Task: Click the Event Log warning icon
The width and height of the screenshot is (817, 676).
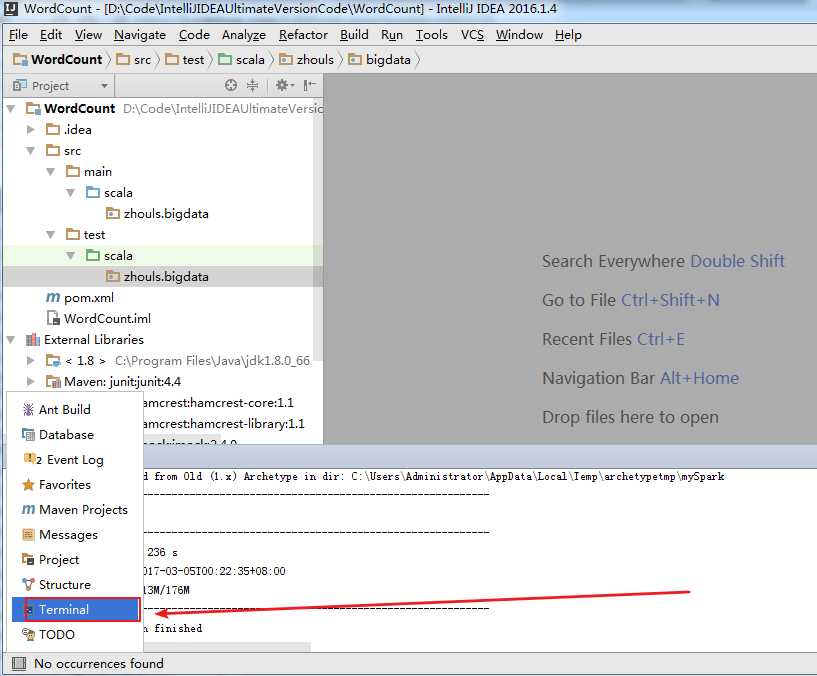Action: click(x=29, y=459)
